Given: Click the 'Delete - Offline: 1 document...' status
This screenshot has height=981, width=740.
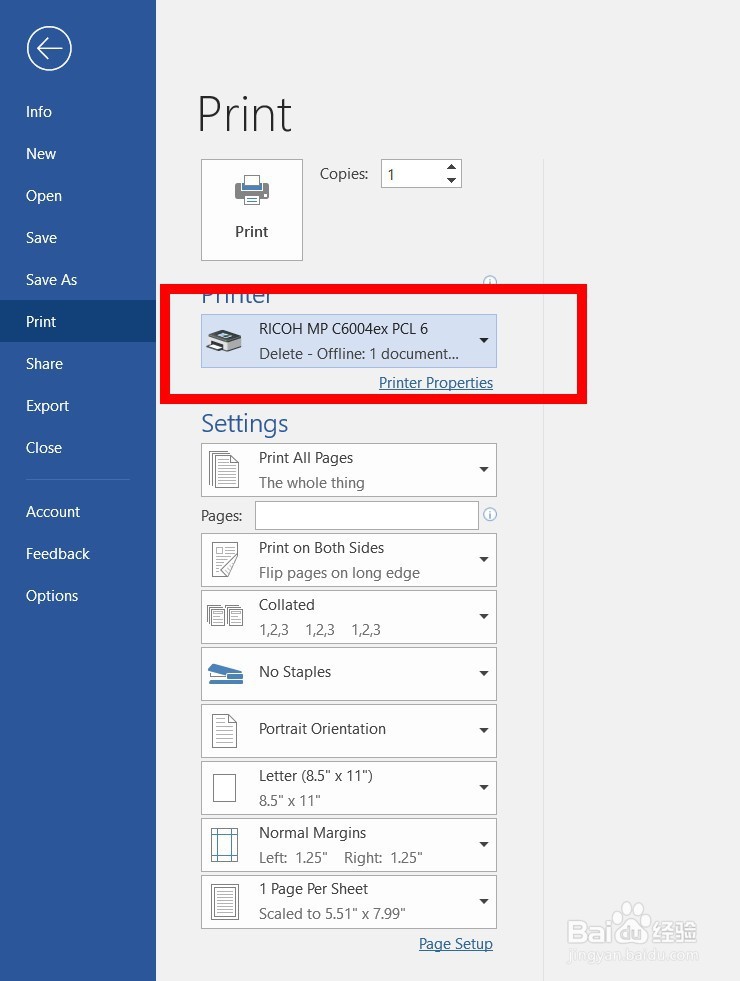Looking at the screenshot, I should click(x=359, y=353).
